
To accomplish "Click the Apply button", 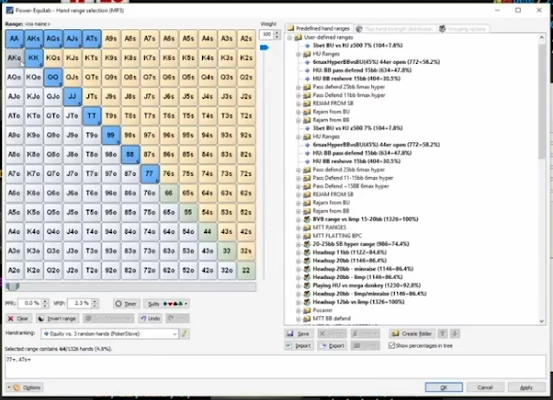I will coord(526,387).
